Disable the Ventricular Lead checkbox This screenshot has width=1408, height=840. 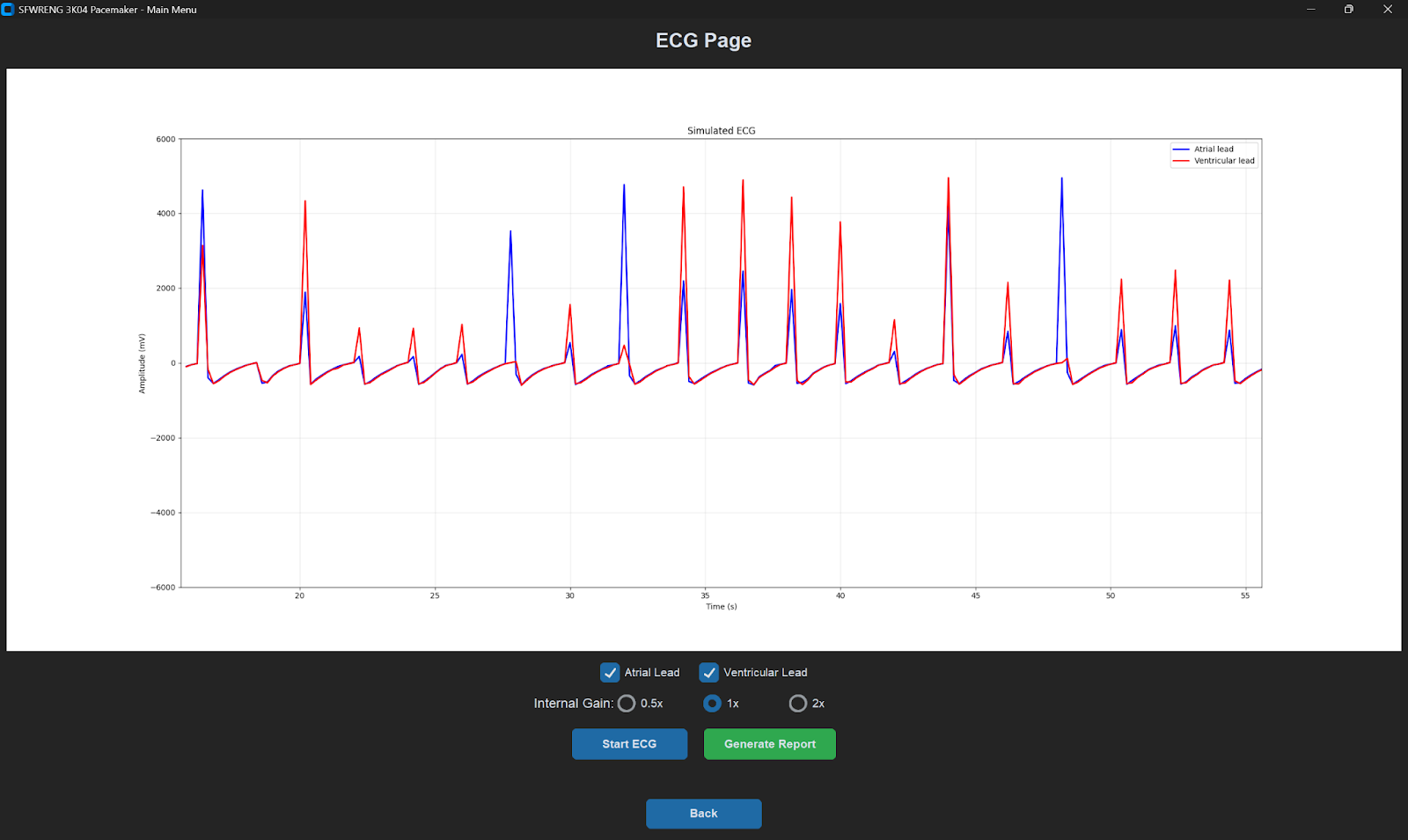708,673
